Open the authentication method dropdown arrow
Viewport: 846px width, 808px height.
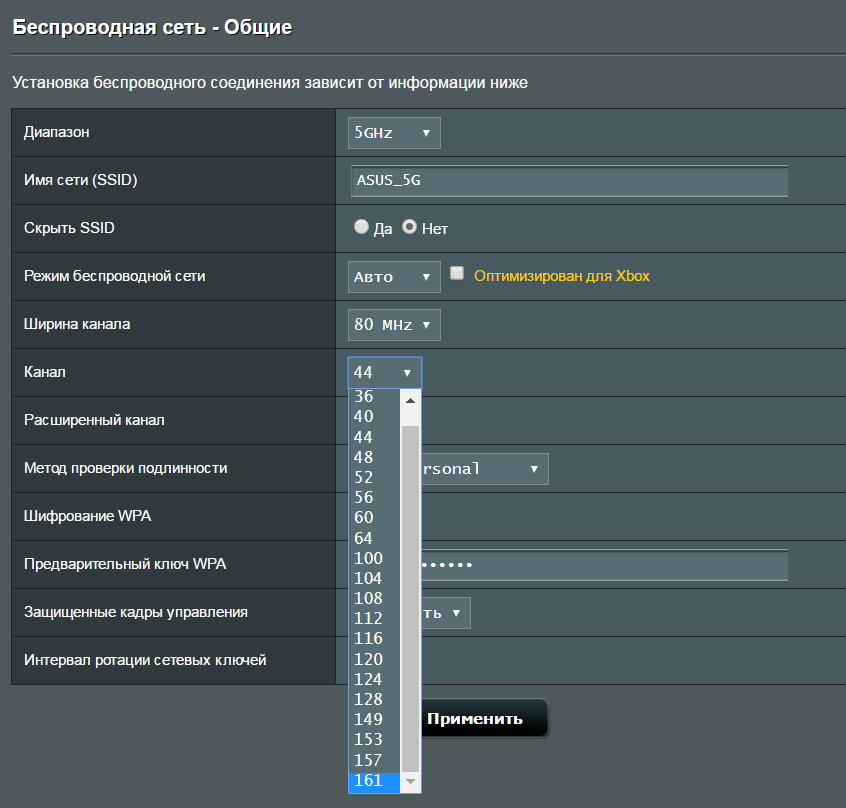pos(534,468)
